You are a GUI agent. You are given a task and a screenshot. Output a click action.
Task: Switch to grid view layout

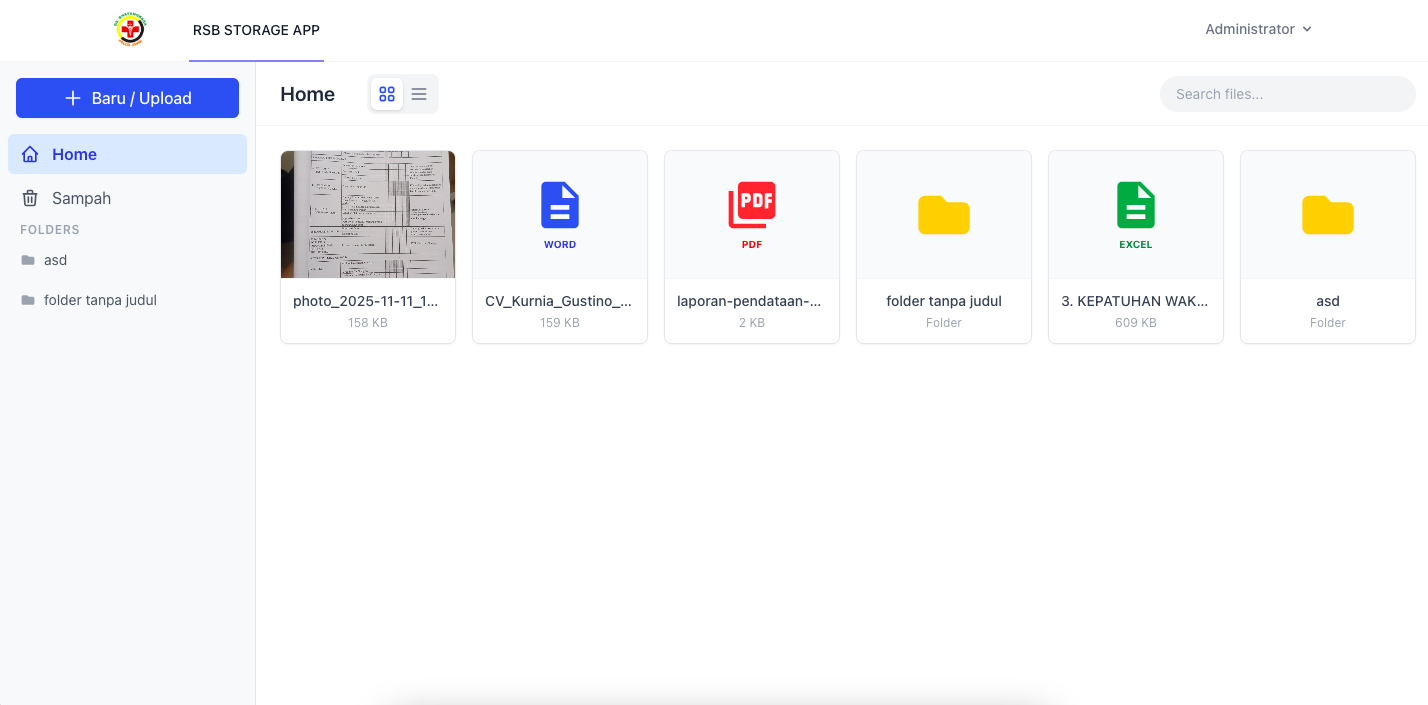tap(387, 94)
